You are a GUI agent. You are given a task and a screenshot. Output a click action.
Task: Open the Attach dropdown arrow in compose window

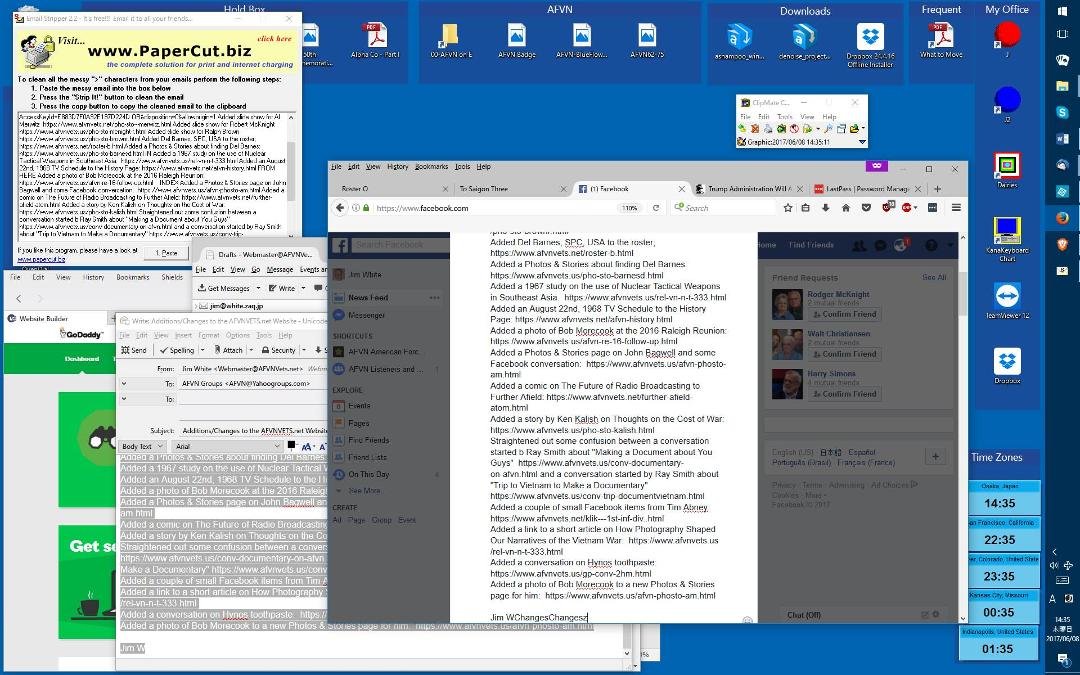pos(249,350)
